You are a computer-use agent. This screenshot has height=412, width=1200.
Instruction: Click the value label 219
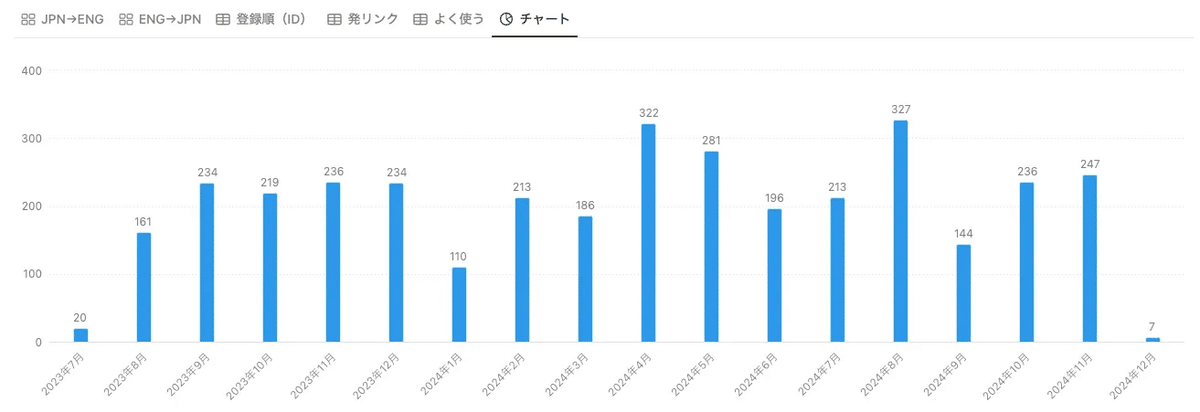[270, 182]
